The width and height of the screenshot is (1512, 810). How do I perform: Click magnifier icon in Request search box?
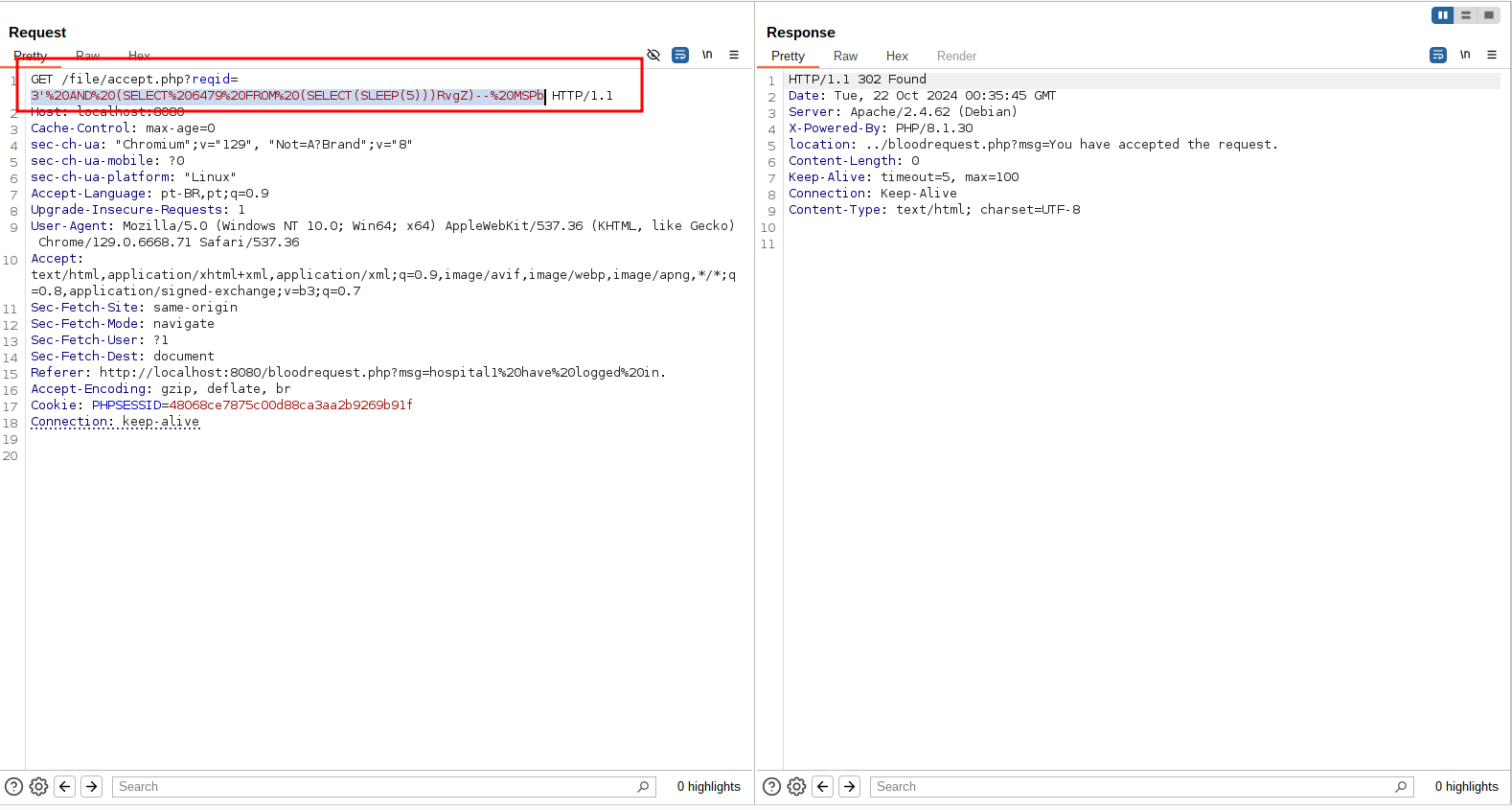[x=643, y=786]
